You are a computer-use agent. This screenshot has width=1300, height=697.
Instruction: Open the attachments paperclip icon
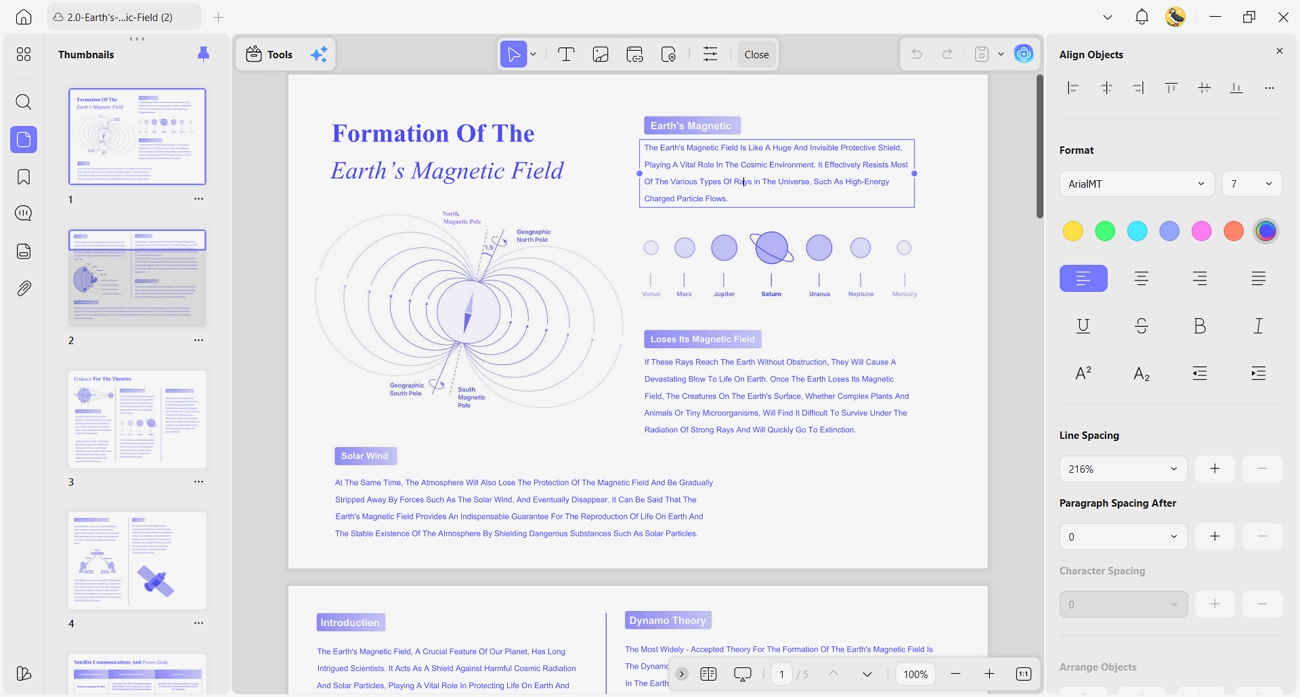point(24,288)
